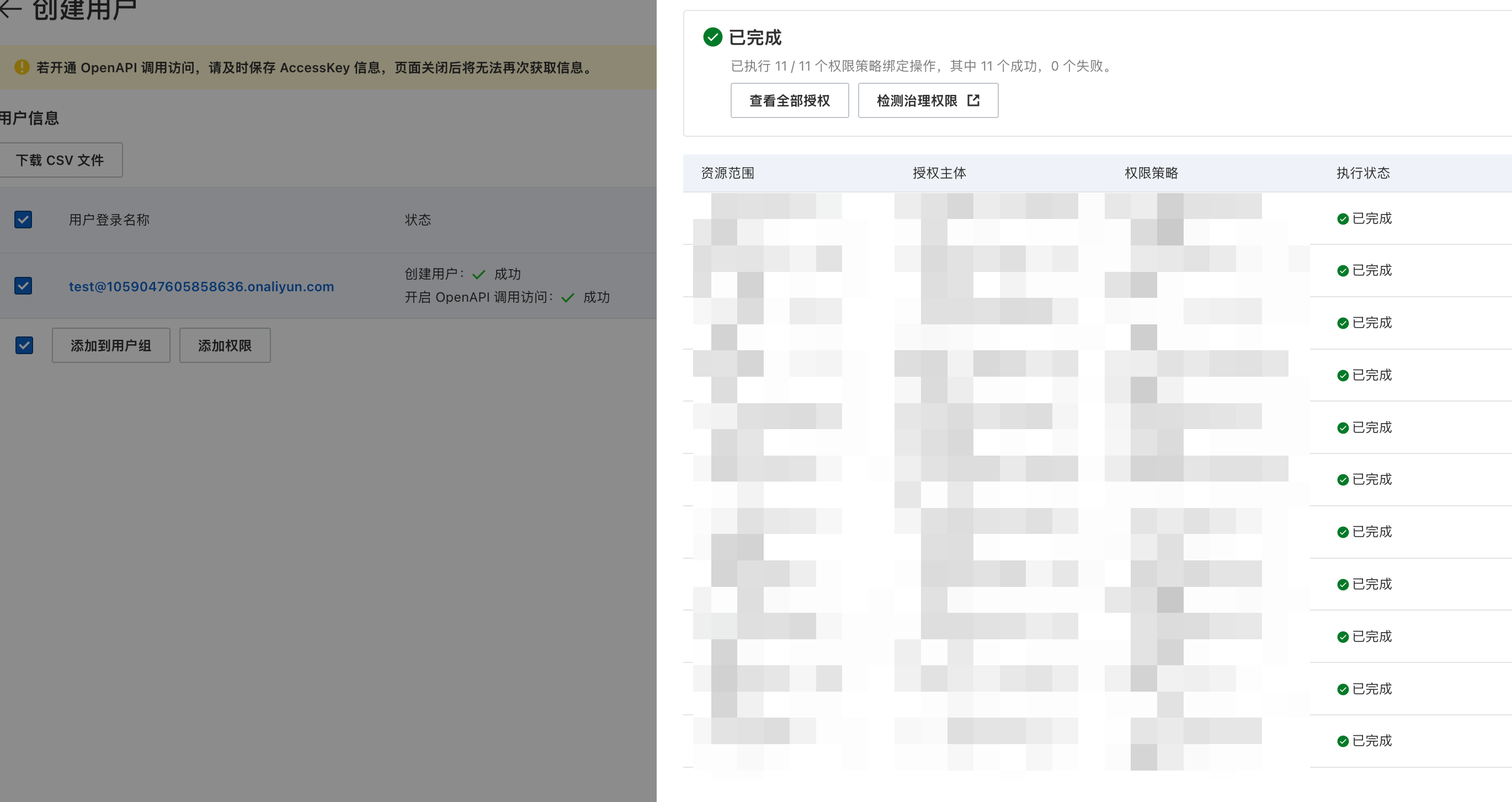This screenshot has width=1512, height=802.
Task: Click the 查看全部授权 button
Action: 789,100
